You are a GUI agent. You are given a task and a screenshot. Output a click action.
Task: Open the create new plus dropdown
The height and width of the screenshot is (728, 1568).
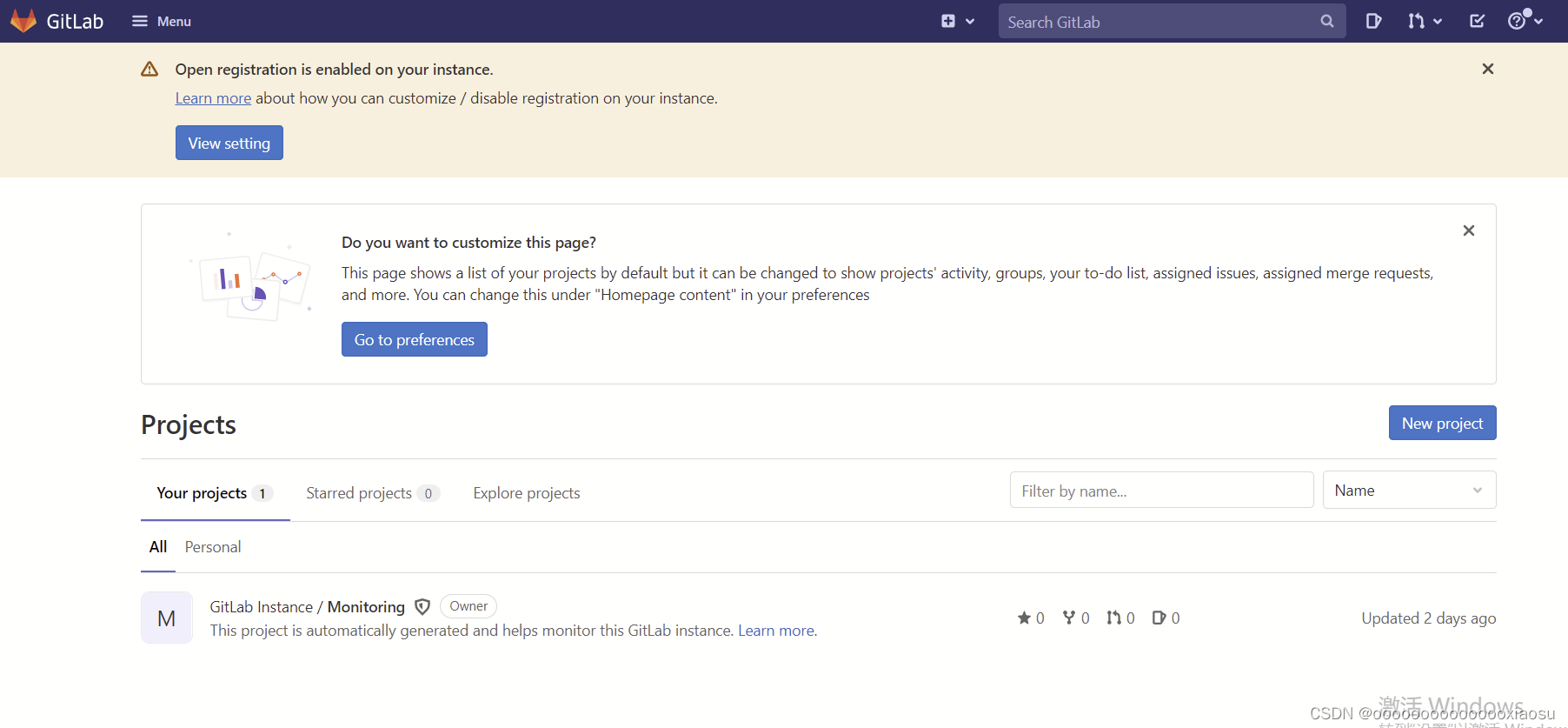958,21
